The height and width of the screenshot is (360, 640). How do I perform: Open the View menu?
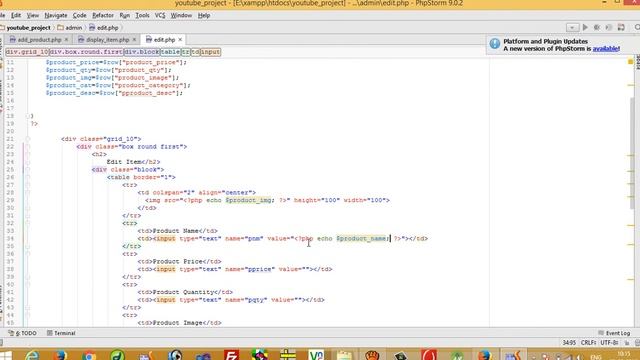point(33,16)
